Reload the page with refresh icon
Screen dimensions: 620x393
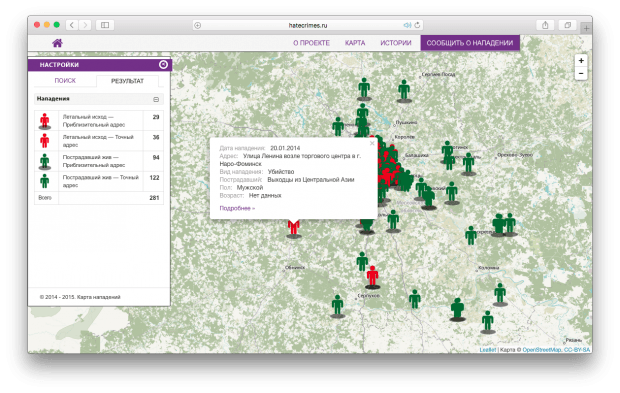[417, 25]
